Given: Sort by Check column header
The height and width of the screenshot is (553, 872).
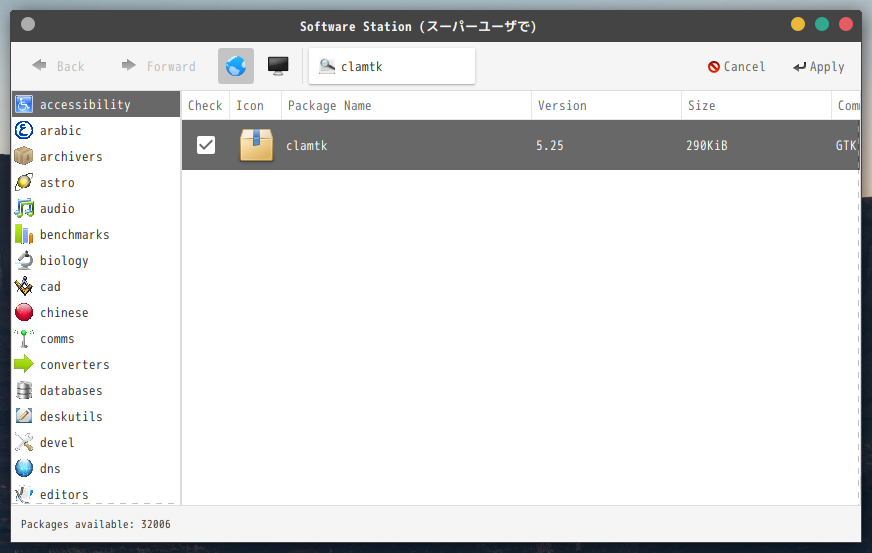Looking at the screenshot, I should click(205, 106).
